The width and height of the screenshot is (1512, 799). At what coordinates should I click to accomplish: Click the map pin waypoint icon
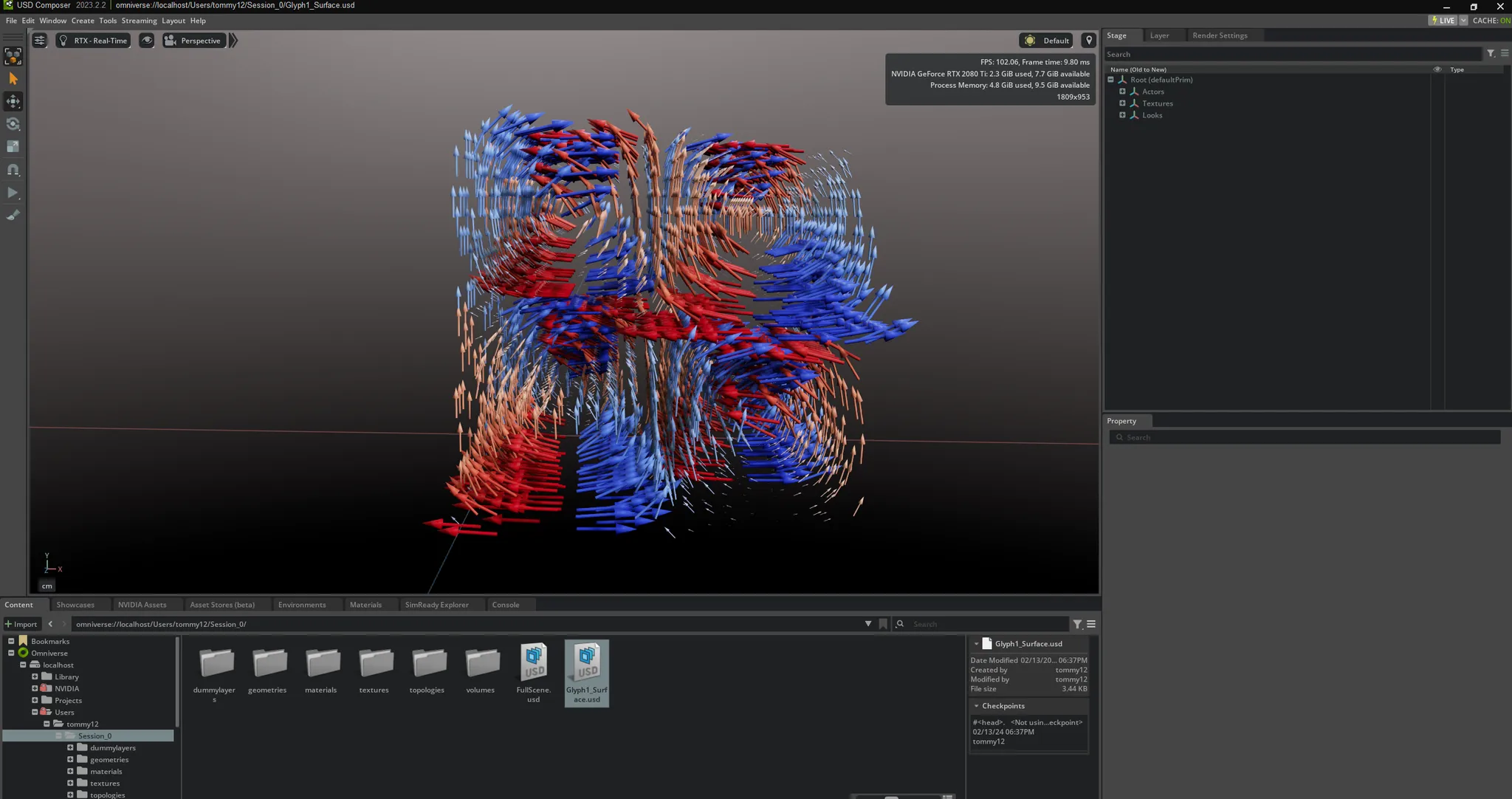pos(1088,41)
